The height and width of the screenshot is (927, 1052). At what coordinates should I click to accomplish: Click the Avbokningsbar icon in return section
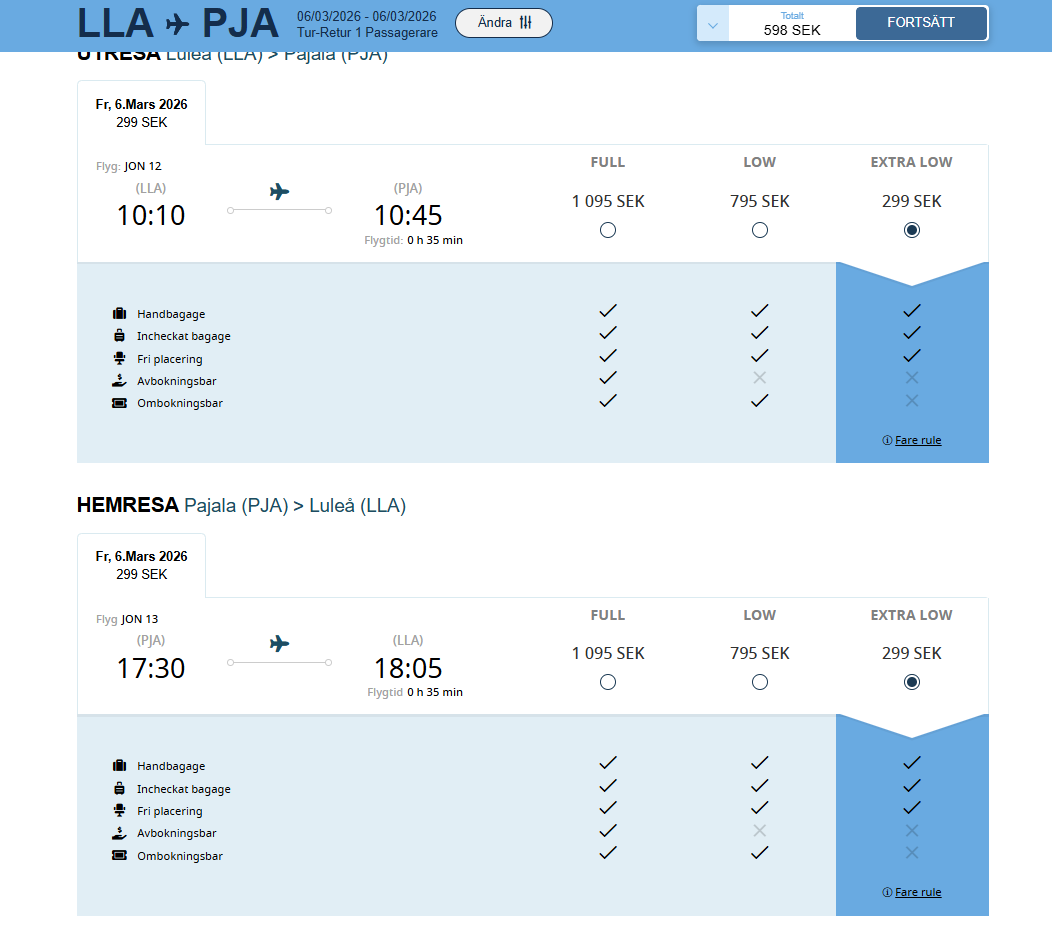click(x=120, y=833)
